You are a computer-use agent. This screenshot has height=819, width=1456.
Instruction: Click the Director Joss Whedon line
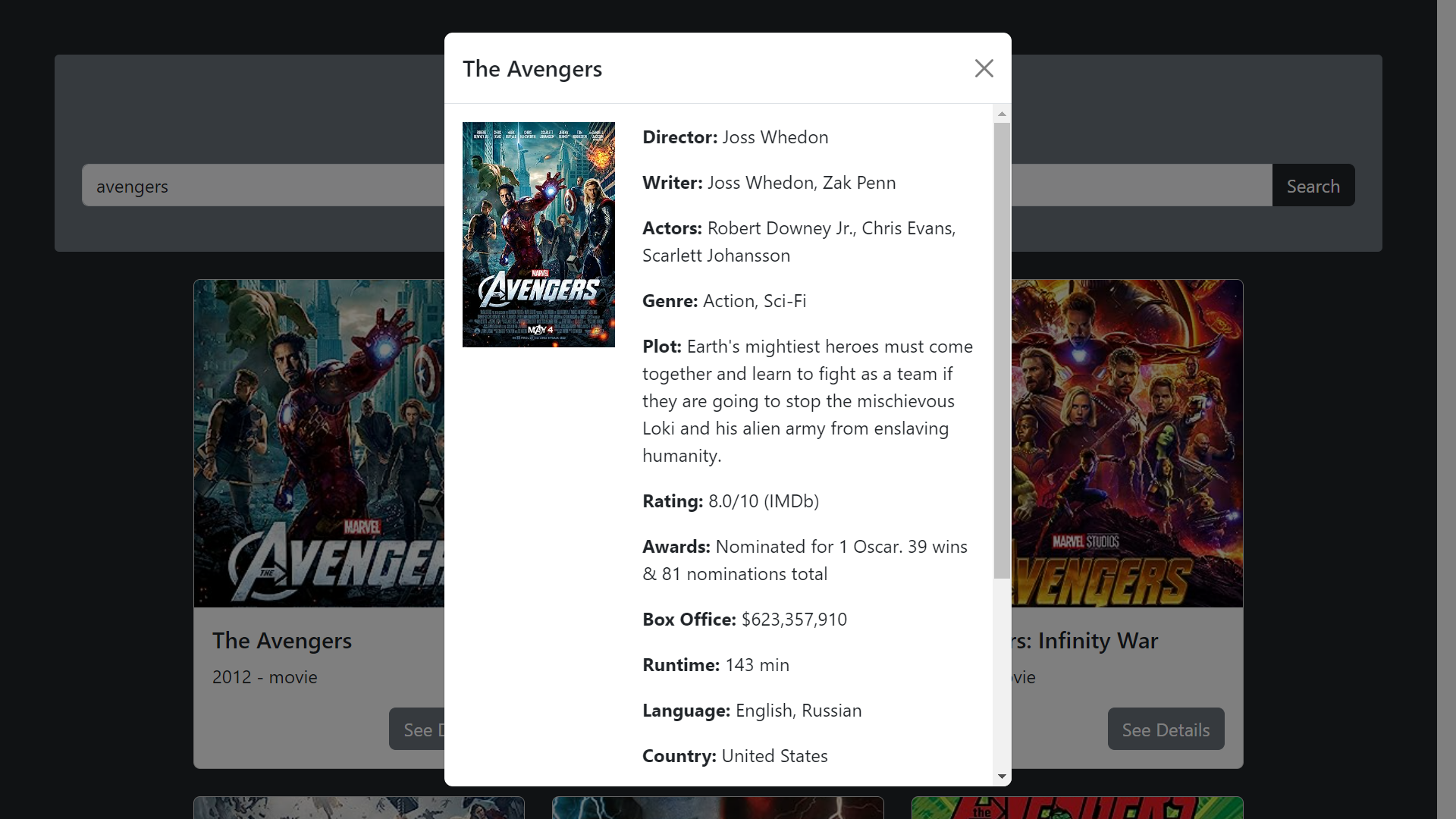736,137
